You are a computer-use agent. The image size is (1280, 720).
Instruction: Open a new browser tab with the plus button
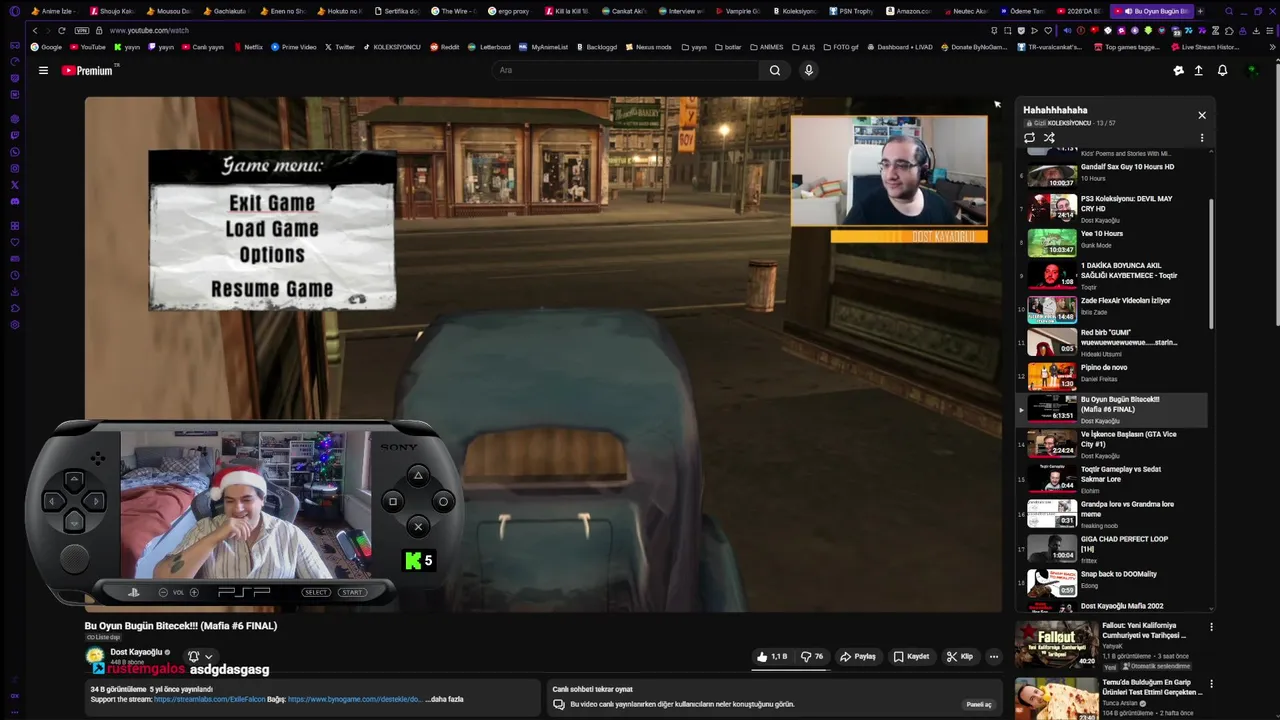click(x=1200, y=11)
